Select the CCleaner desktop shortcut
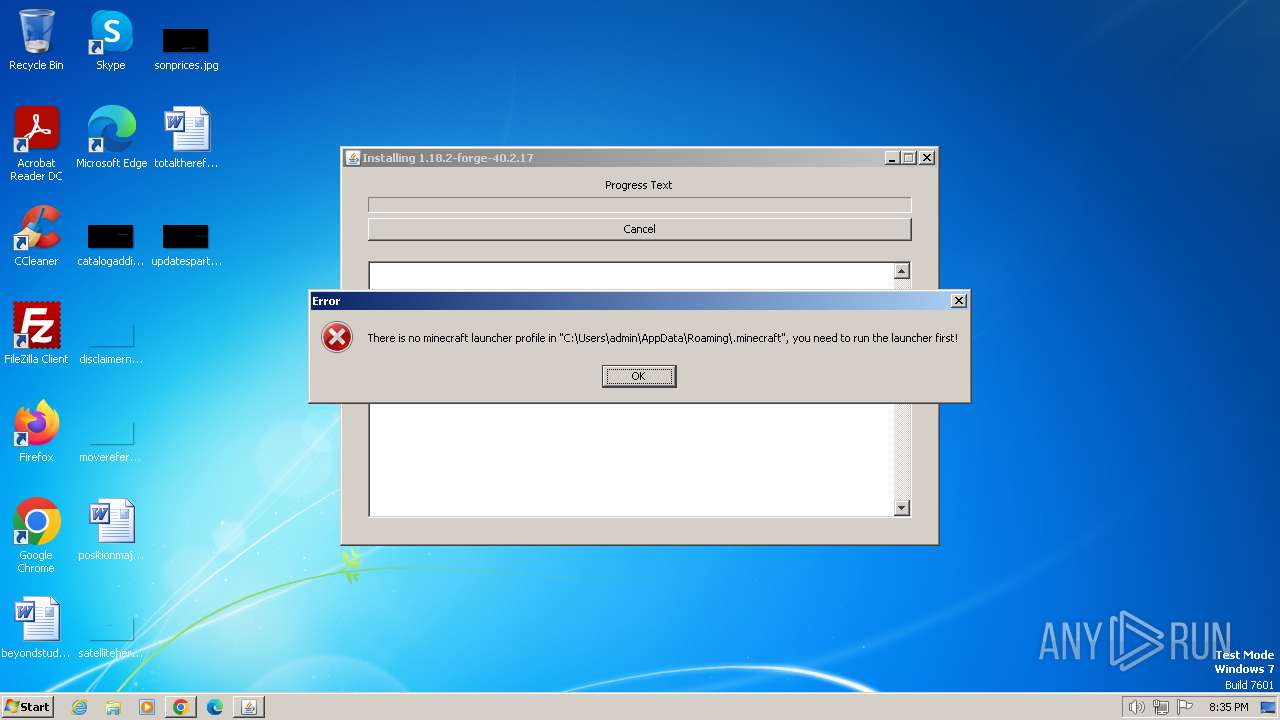 pyautogui.click(x=36, y=236)
